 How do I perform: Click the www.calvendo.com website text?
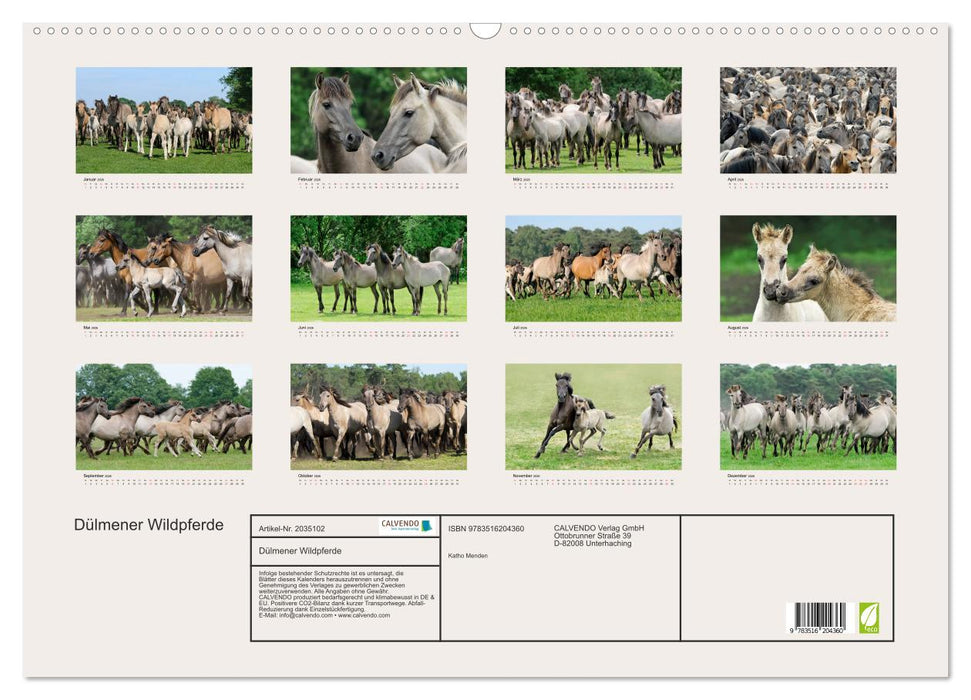click(x=364, y=615)
